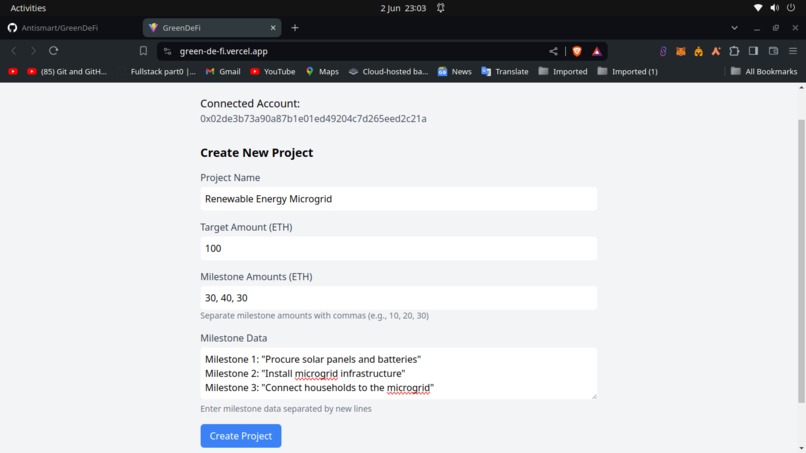The image size is (806, 453).
Task: Open site settings icon in address bar
Action: [x=168, y=51]
